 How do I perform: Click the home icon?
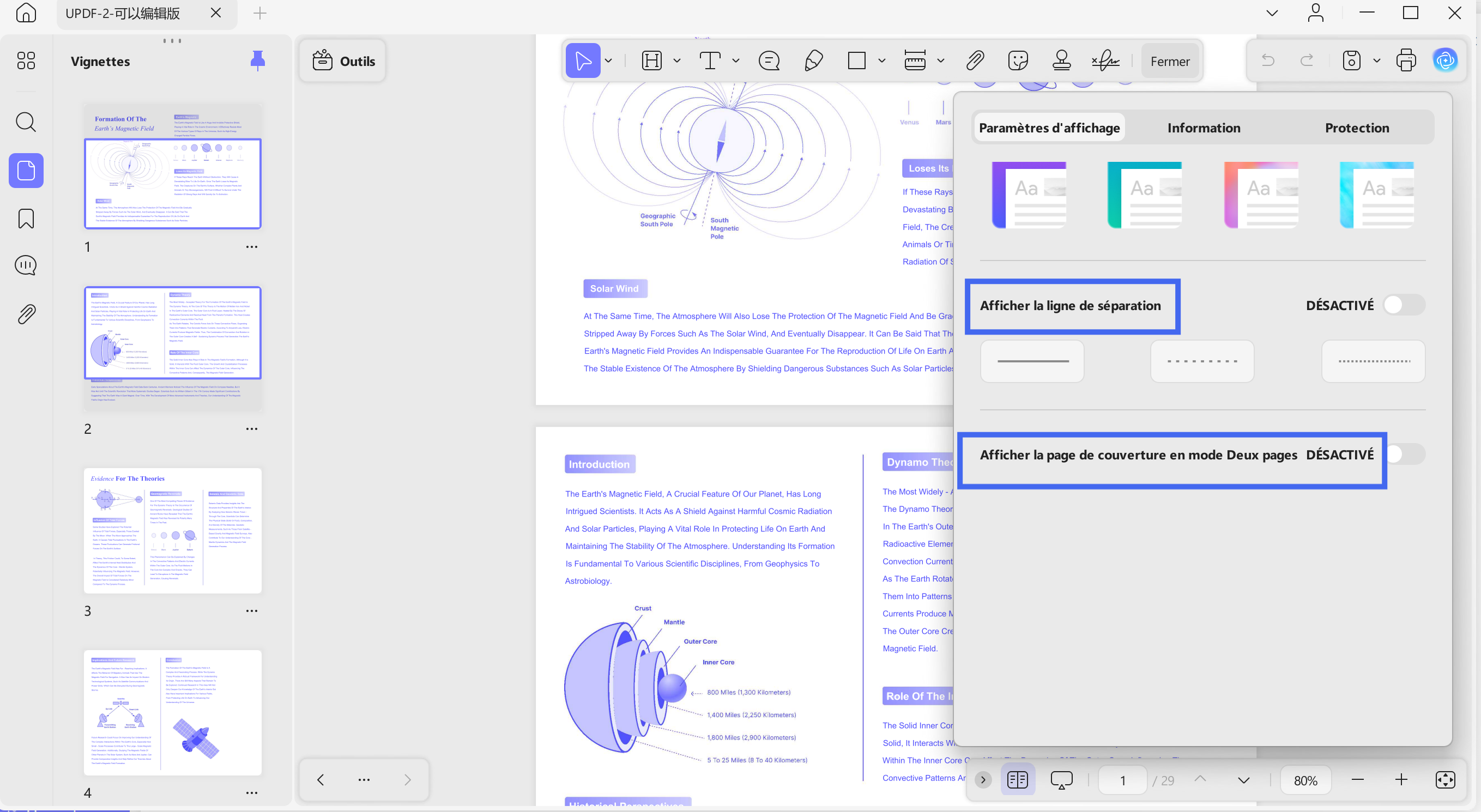coord(26,13)
